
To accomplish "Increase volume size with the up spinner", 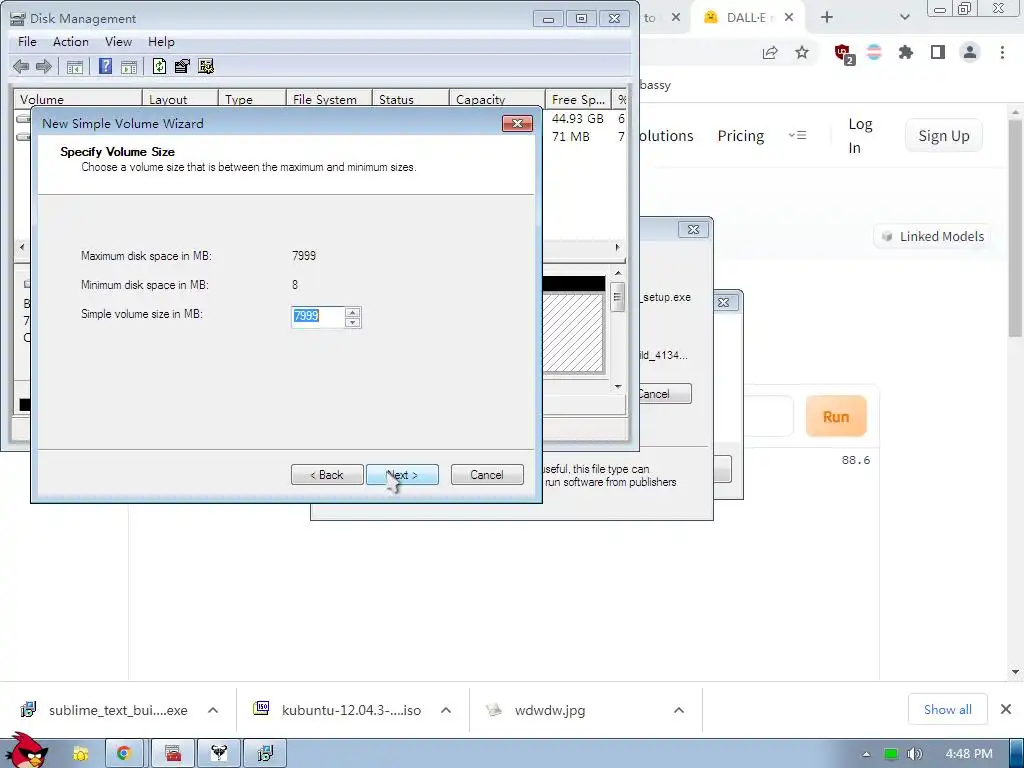I will point(353,312).
